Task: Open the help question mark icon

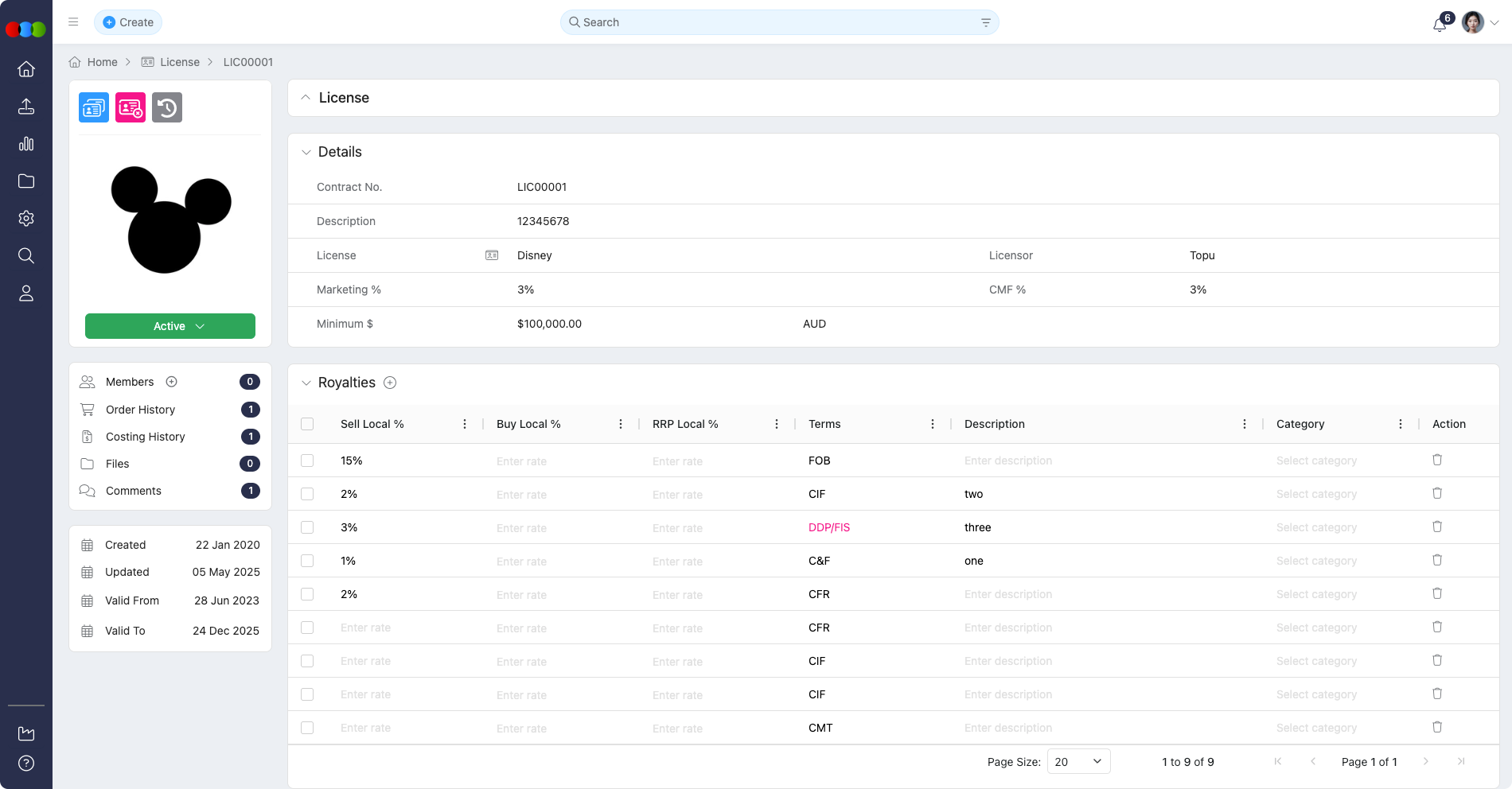Action: point(26,764)
